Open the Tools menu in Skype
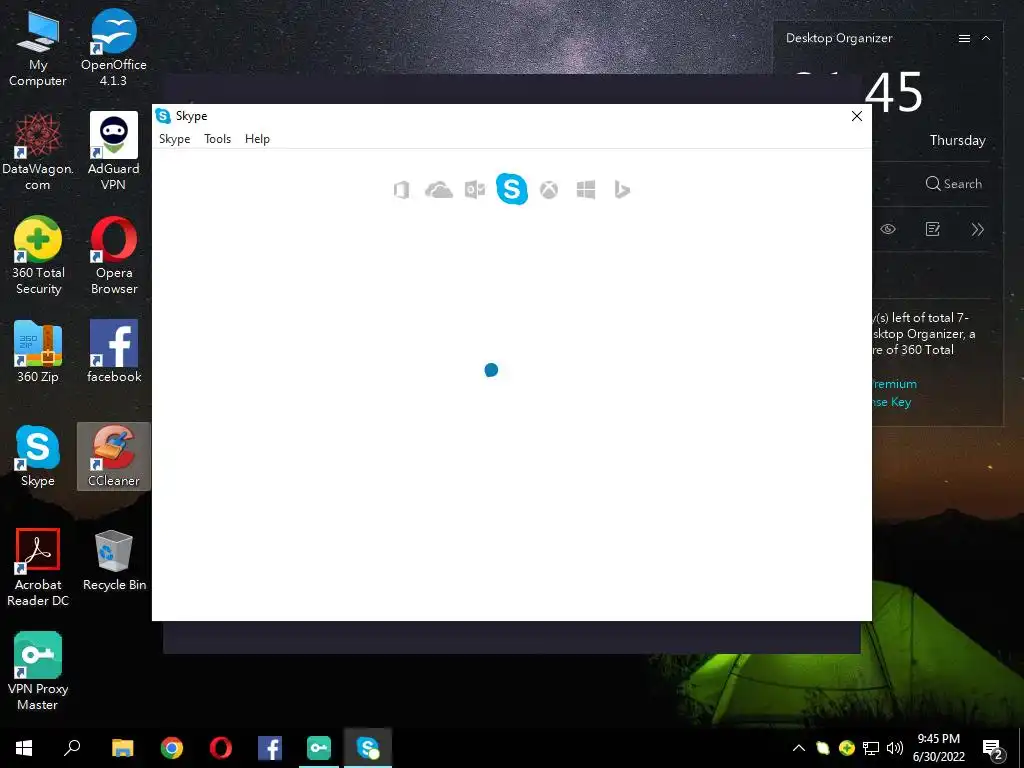Image resolution: width=1024 pixels, height=768 pixels. (217, 138)
